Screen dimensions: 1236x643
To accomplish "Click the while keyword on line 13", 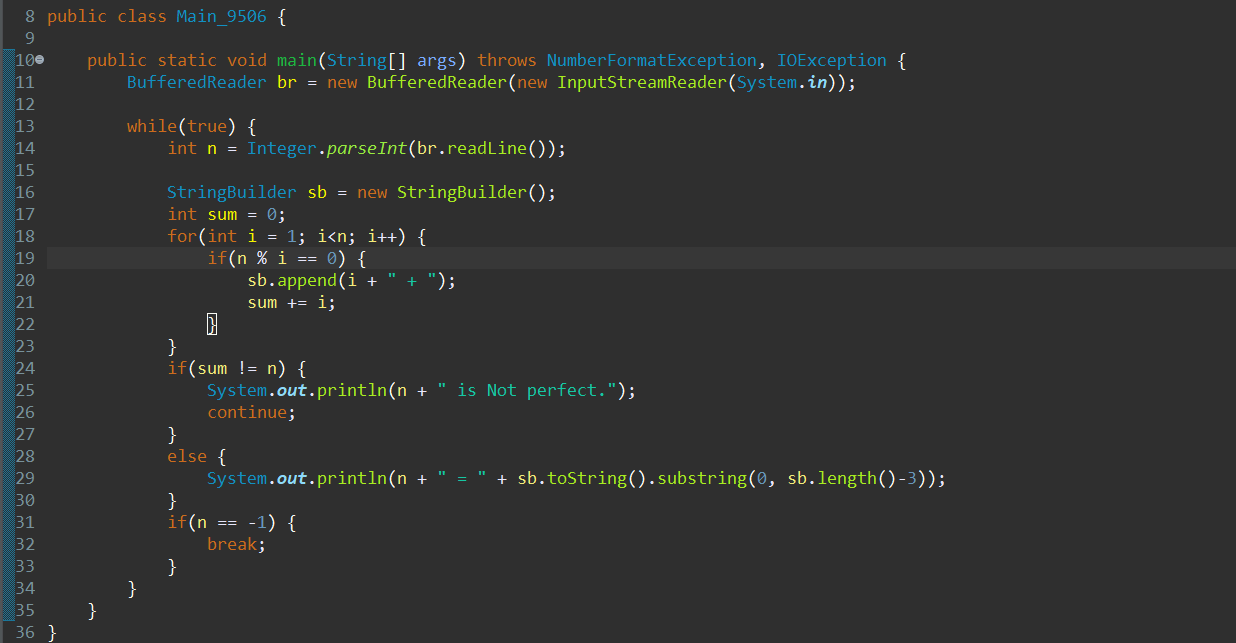I will coord(152,126).
